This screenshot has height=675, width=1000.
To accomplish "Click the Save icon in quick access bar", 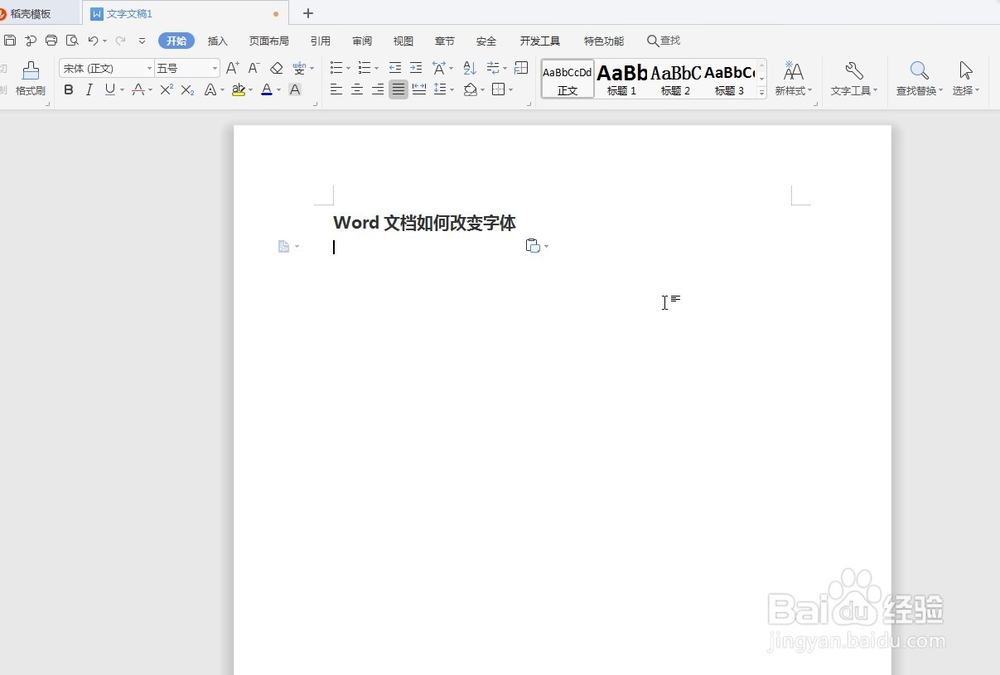I will click(x=10, y=41).
